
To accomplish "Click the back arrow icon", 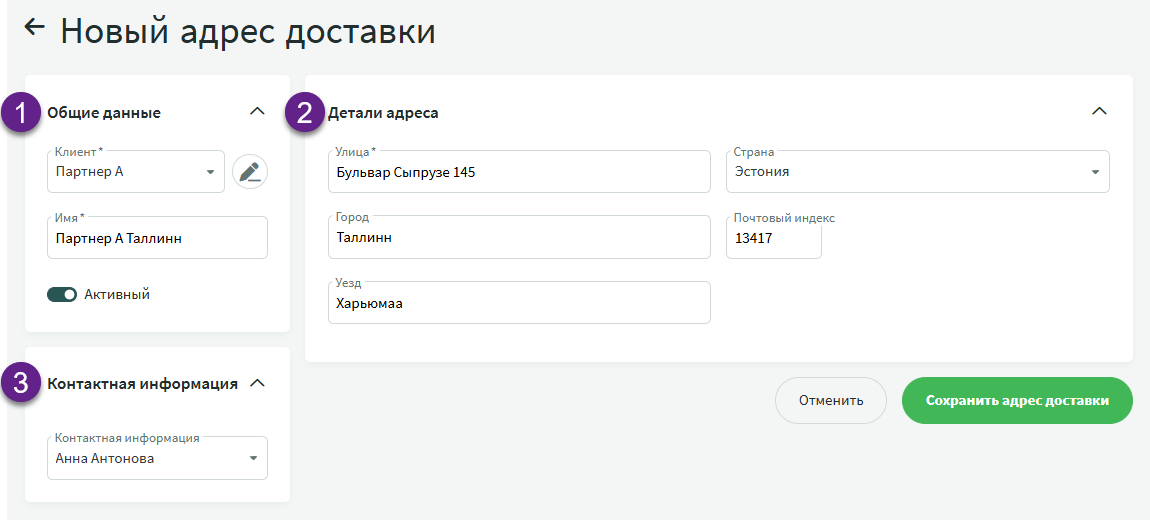I will [35, 28].
